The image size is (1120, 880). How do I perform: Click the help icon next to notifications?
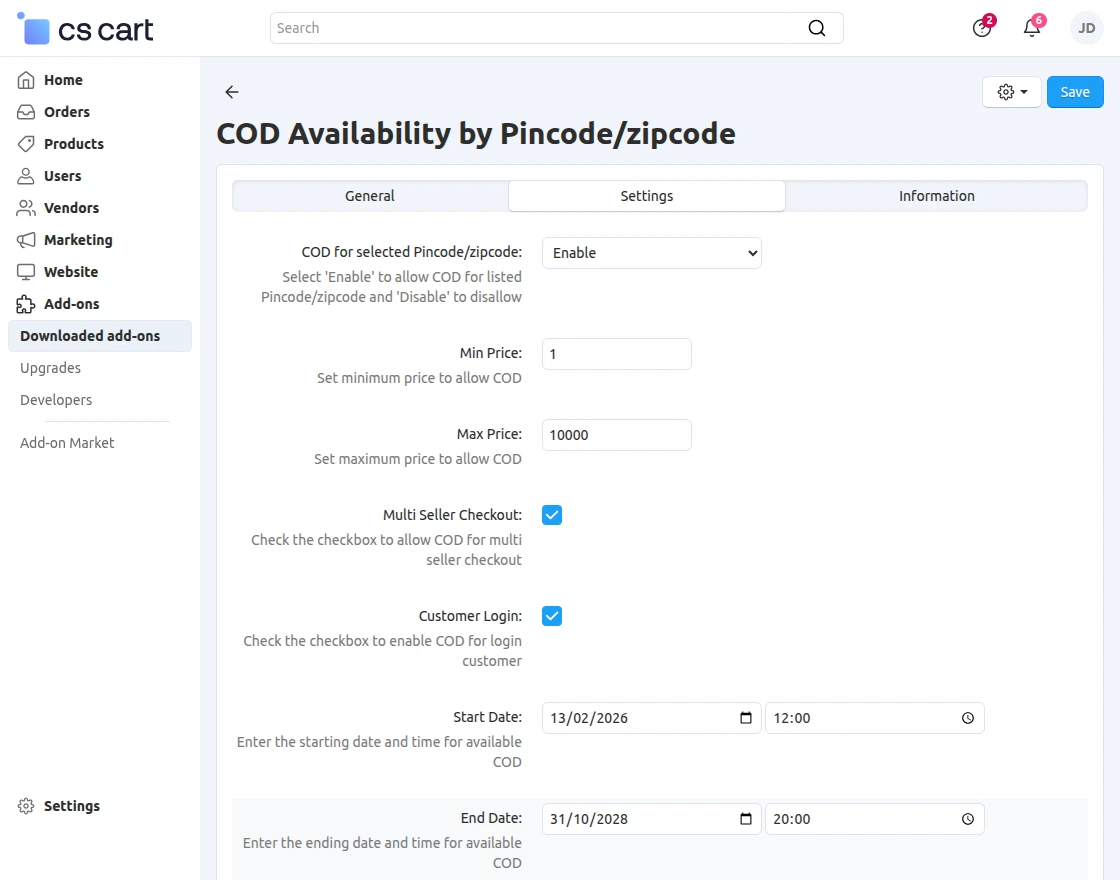pos(980,29)
